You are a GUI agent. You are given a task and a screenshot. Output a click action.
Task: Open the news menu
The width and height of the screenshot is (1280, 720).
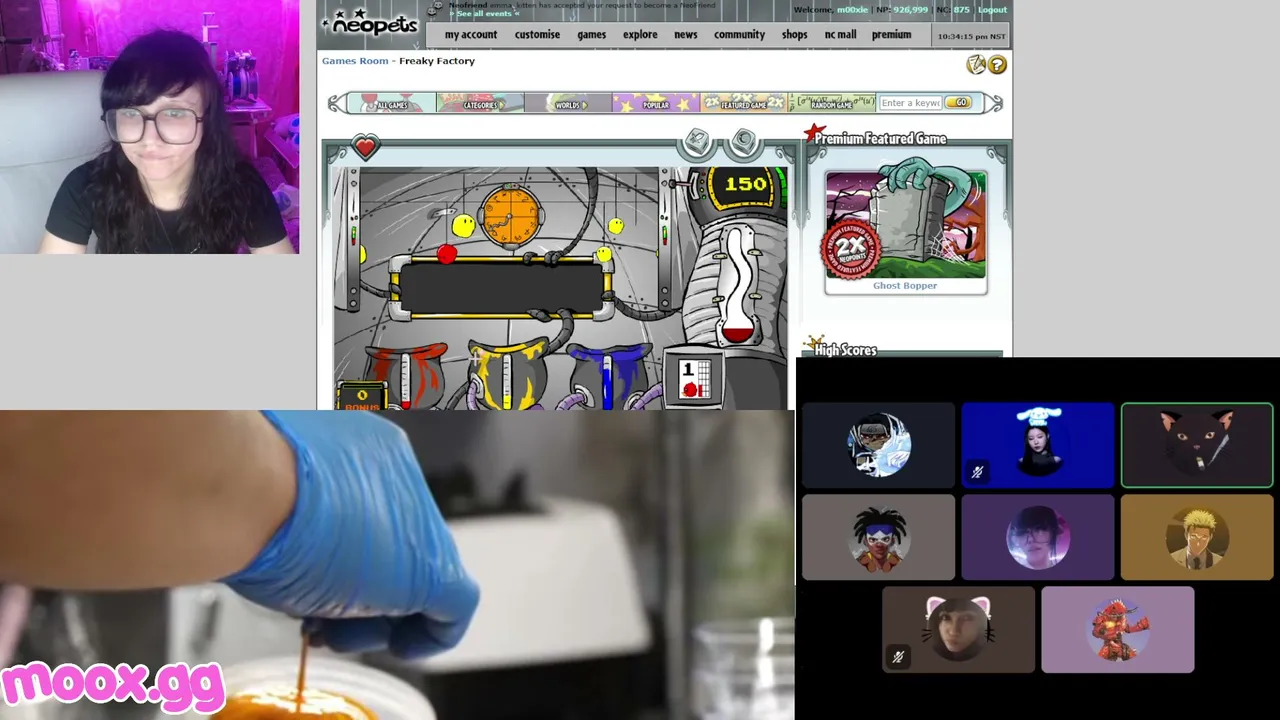[685, 34]
